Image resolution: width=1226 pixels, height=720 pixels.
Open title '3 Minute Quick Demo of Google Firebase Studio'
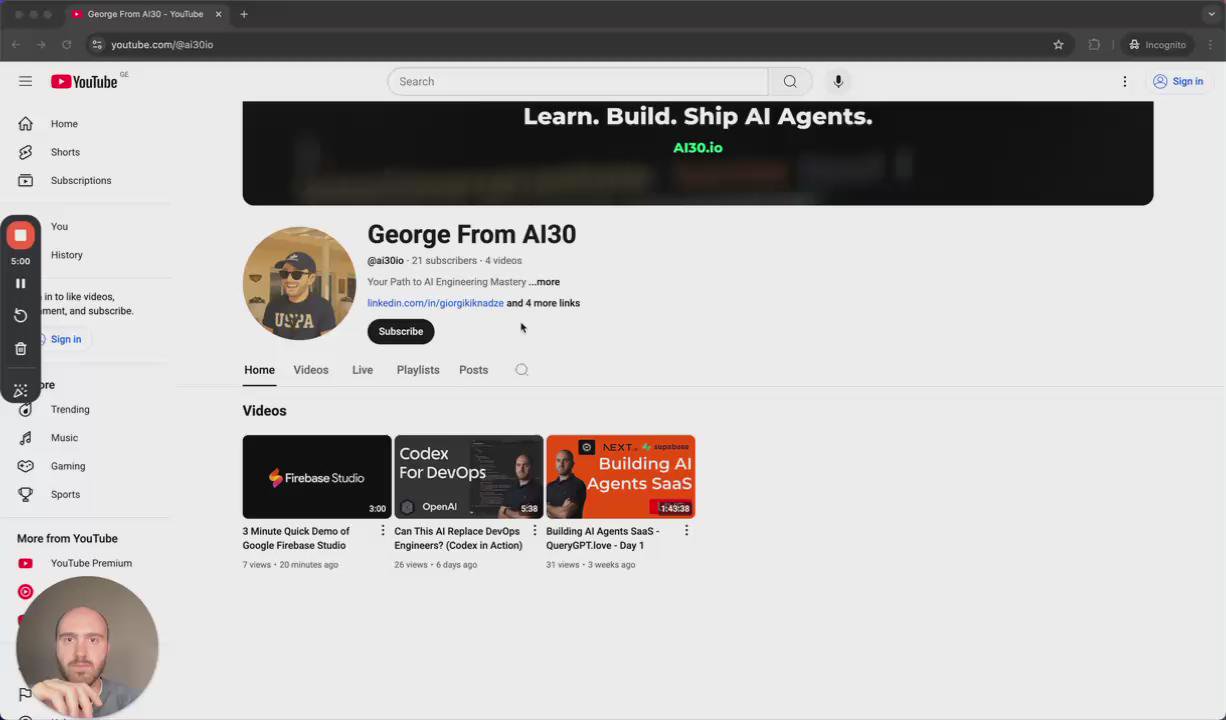296,538
